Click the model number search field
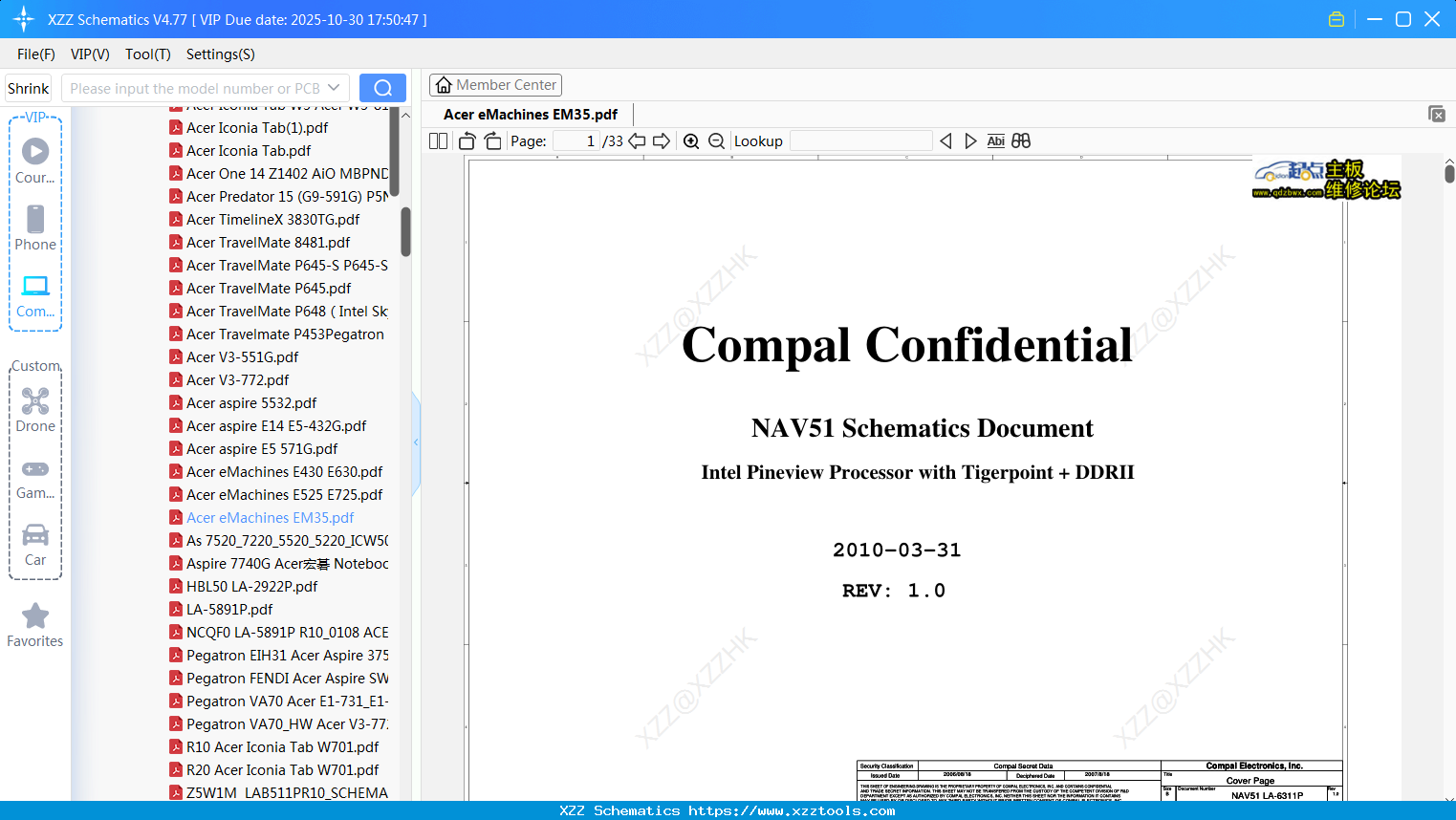Image resolution: width=1456 pixels, height=820 pixels. [x=194, y=88]
